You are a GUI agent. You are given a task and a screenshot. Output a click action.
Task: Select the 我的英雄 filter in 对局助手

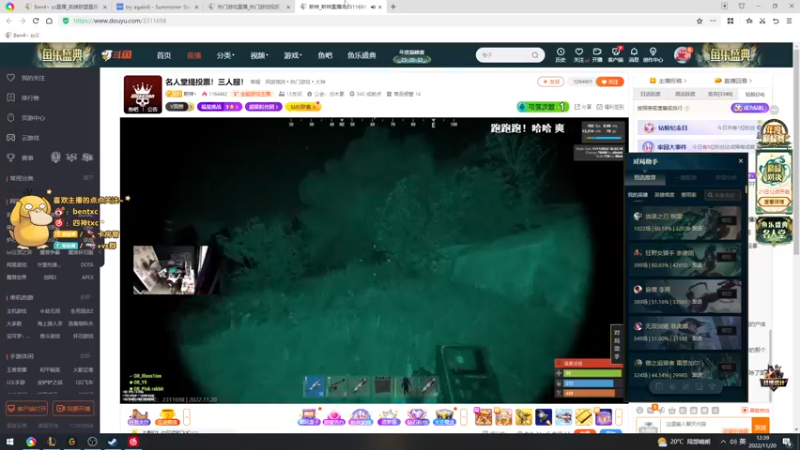[638, 195]
